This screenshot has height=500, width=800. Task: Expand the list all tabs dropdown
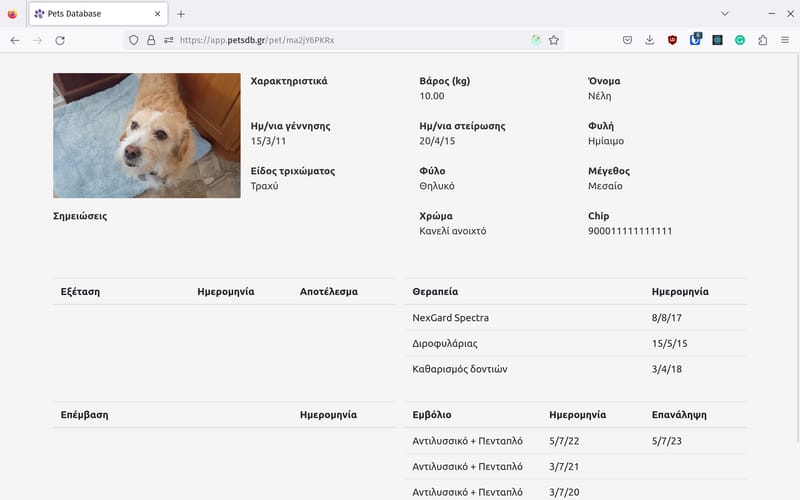pos(724,14)
